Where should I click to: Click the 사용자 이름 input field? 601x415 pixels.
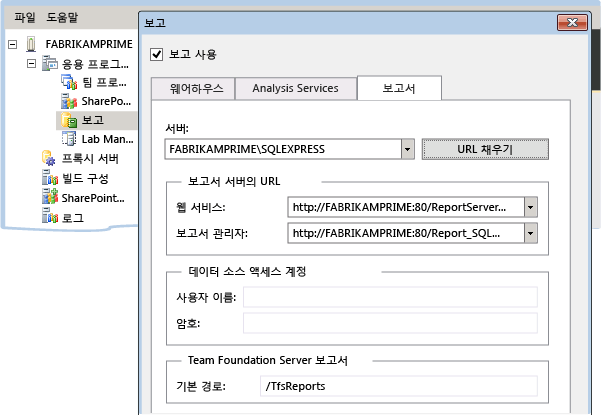pos(390,297)
